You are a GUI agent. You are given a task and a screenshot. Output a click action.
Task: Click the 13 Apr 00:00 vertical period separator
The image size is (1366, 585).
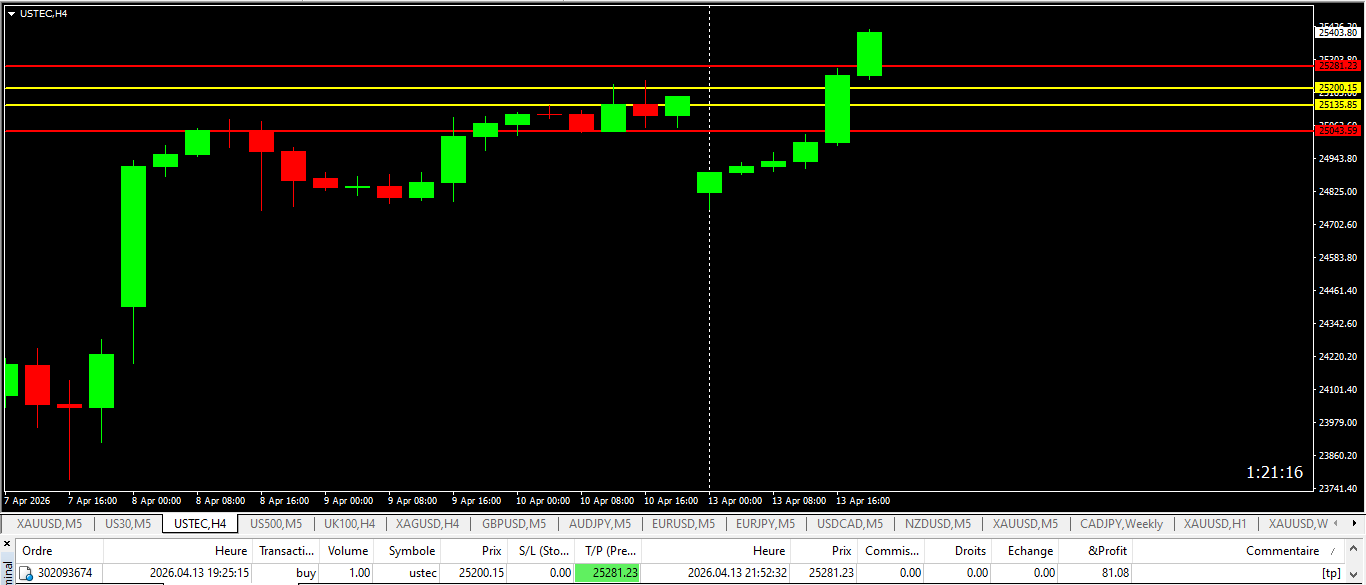click(x=709, y=300)
